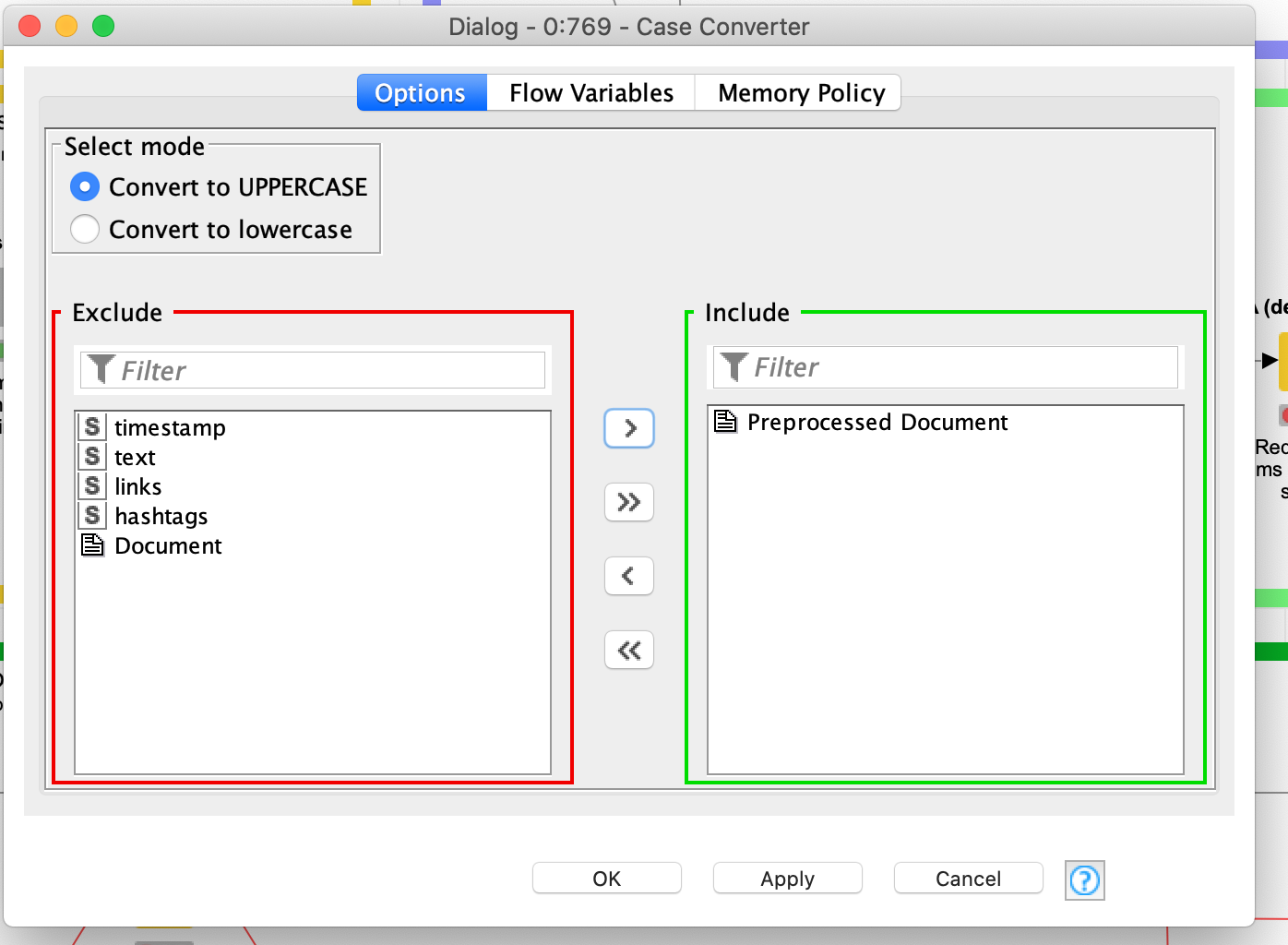1288x945 pixels.
Task: Switch to the Flow Variables tab
Action: pyautogui.click(x=590, y=93)
